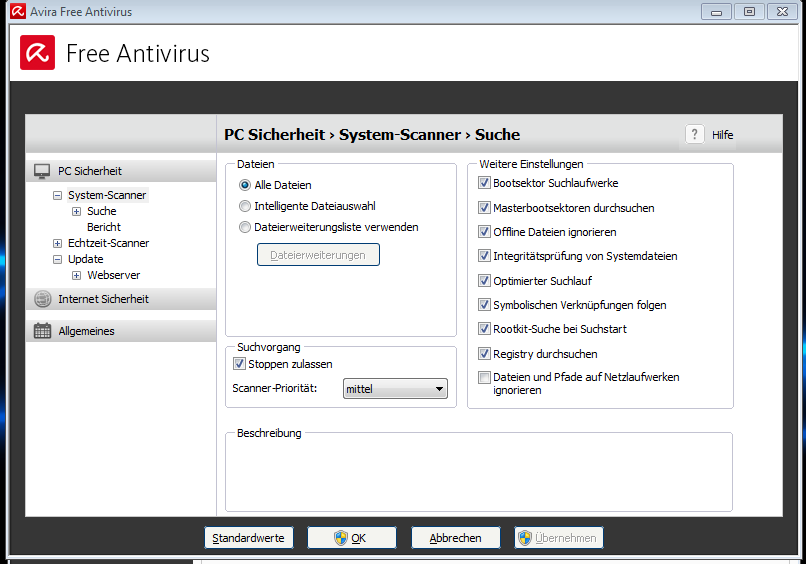
Task: Close the Avira Free Antivirus window
Action: (782, 12)
